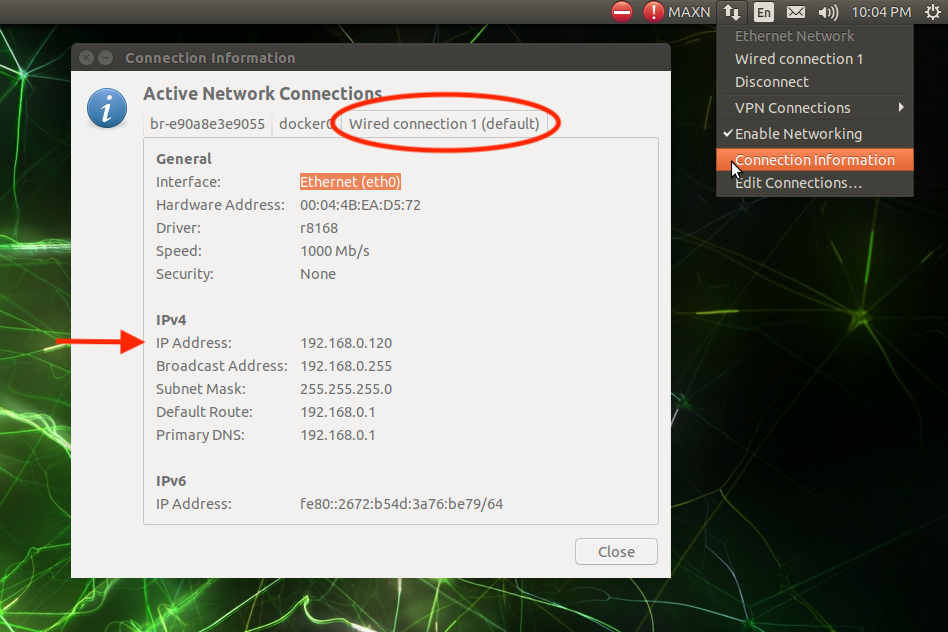The height and width of the screenshot is (632, 948).
Task: Click the red no-entry icon in top panel
Action: 622,12
